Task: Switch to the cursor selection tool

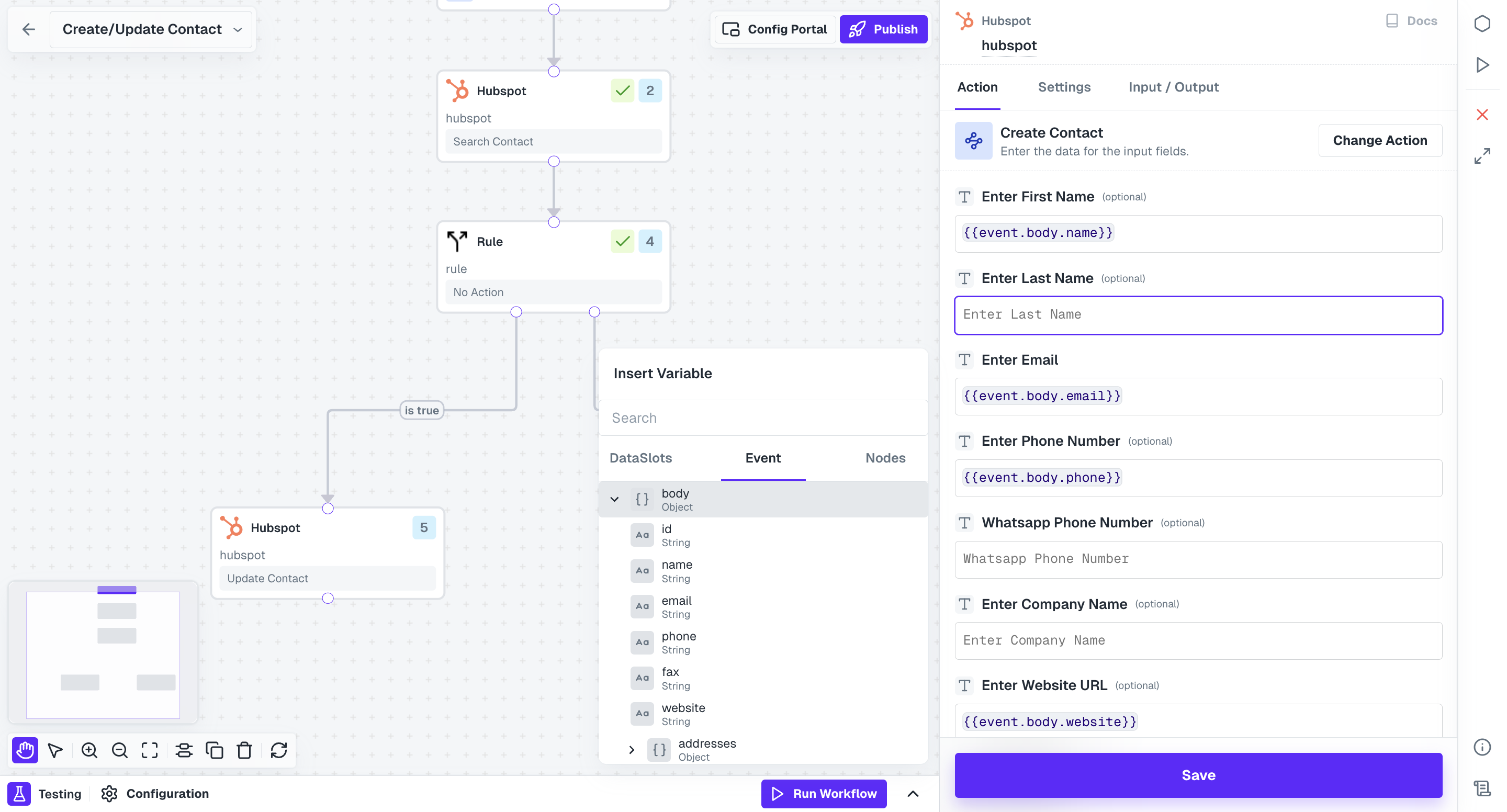Action: click(x=55, y=750)
